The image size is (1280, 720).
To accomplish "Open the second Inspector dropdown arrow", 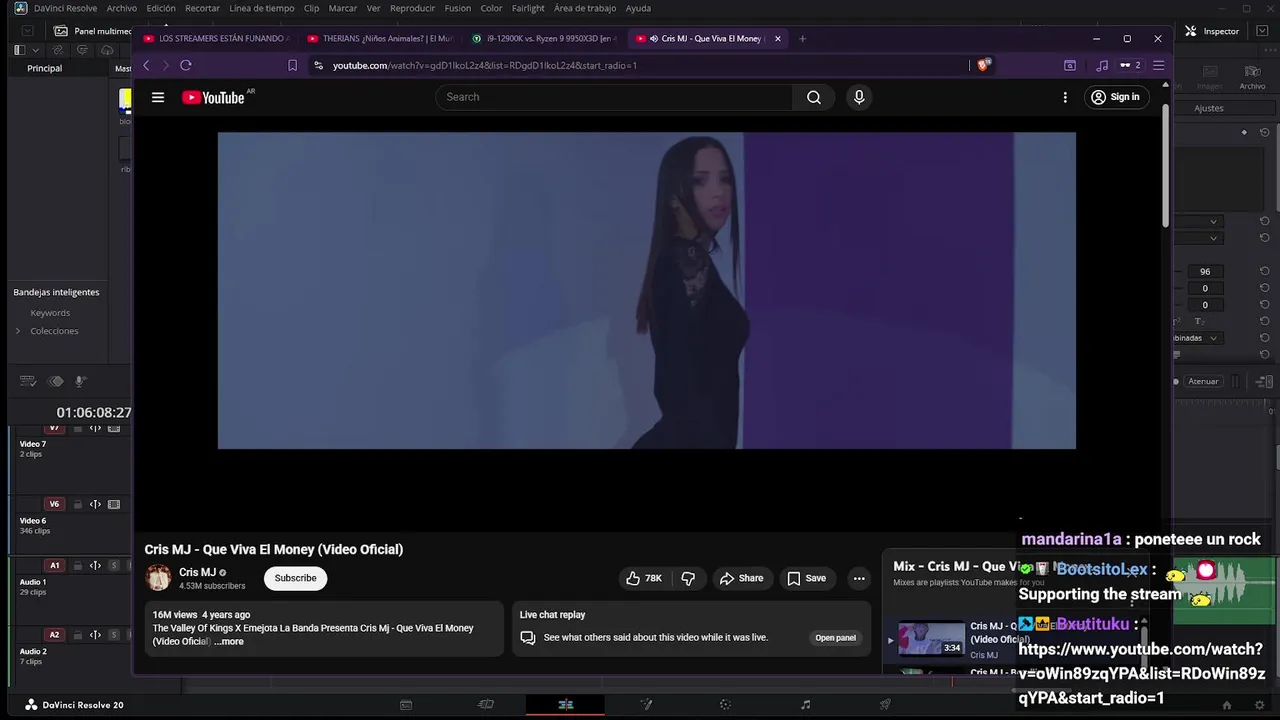I will tap(1213, 238).
